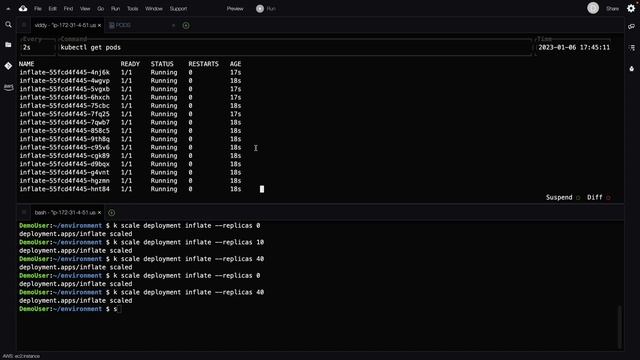The image size is (640, 360).
Task: Open the Environment folder panel icon
Action: (8, 44)
